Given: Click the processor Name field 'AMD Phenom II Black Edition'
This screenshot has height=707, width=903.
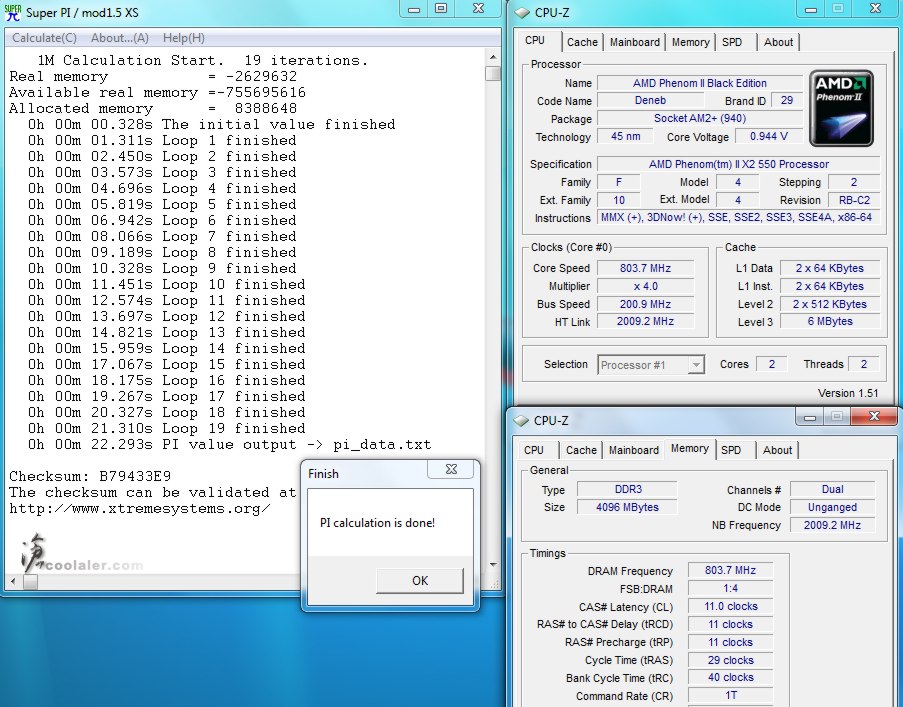Looking at the screenshot, I should click(700, 83).
